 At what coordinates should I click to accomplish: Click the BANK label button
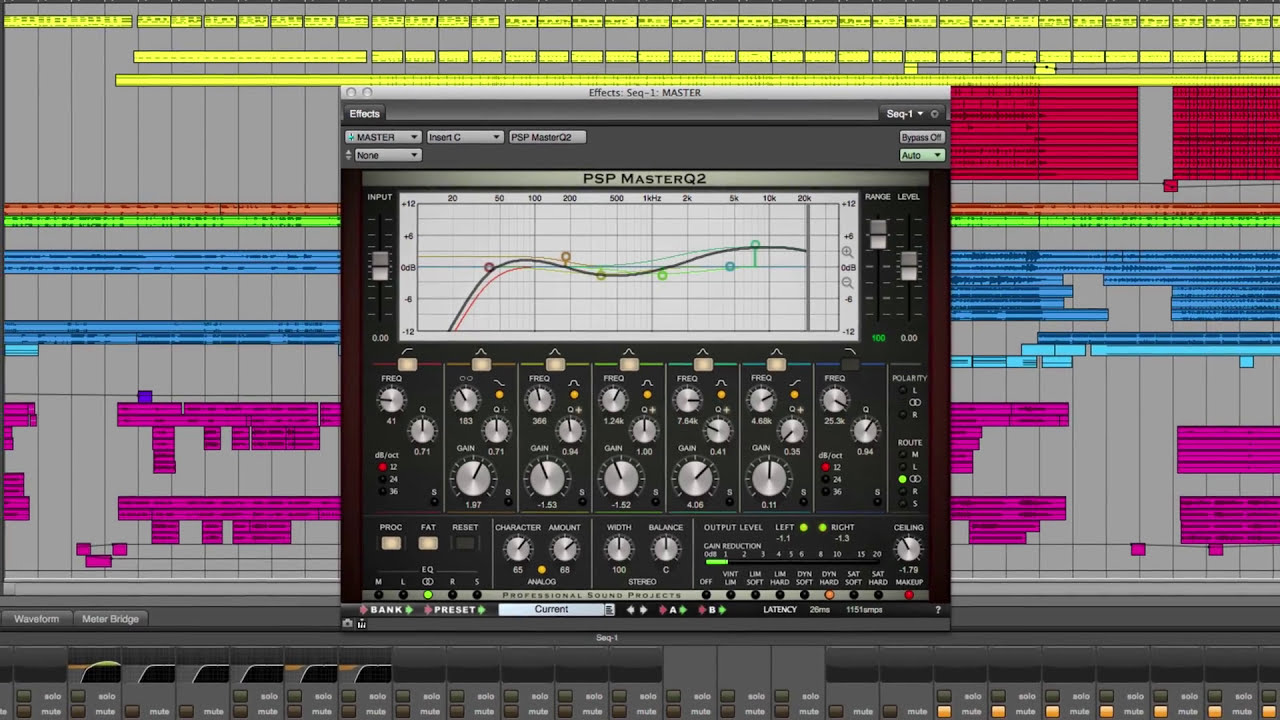(386, 610)
